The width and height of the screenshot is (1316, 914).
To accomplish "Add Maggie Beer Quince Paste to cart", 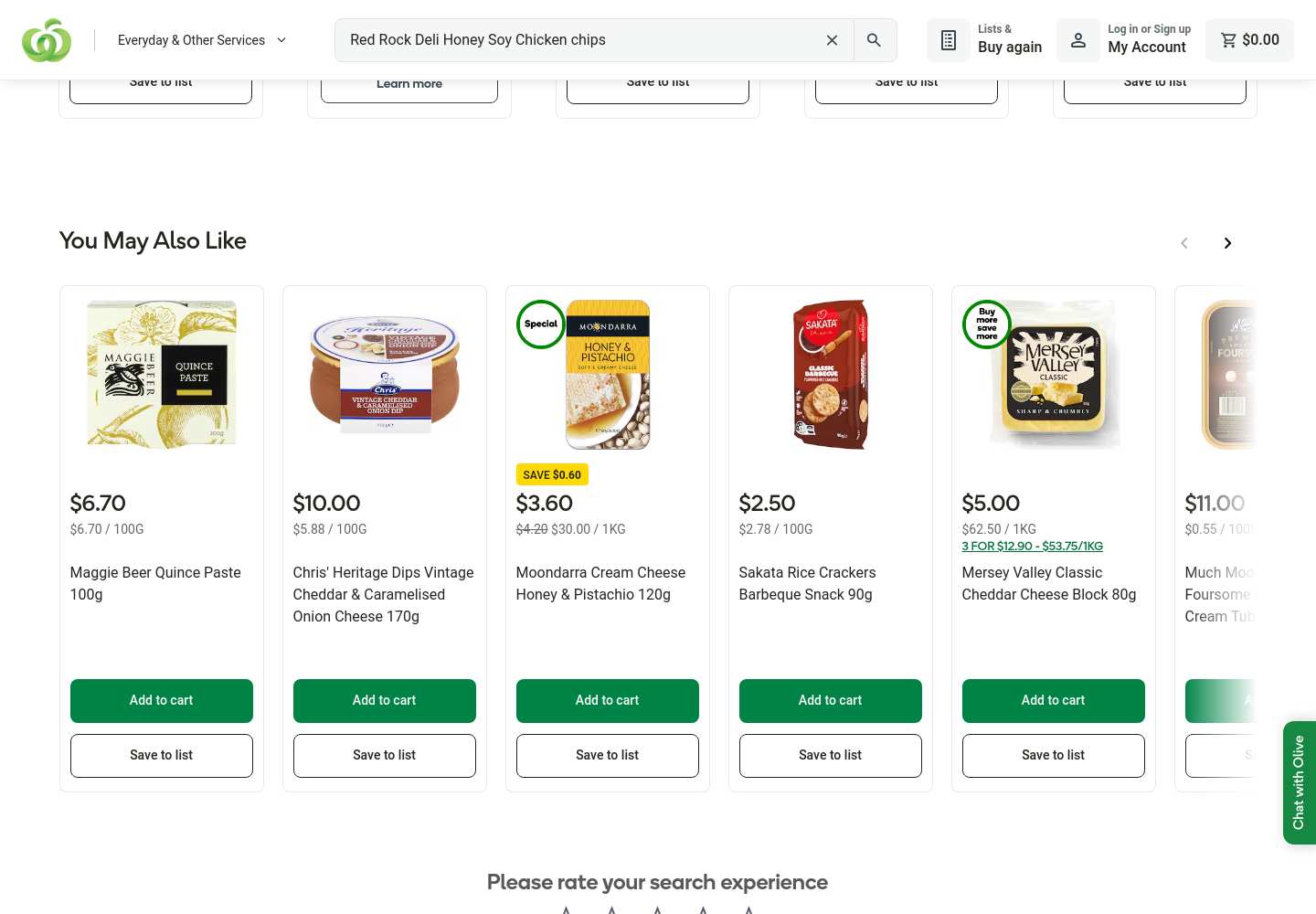I will (x=162, y=701).
